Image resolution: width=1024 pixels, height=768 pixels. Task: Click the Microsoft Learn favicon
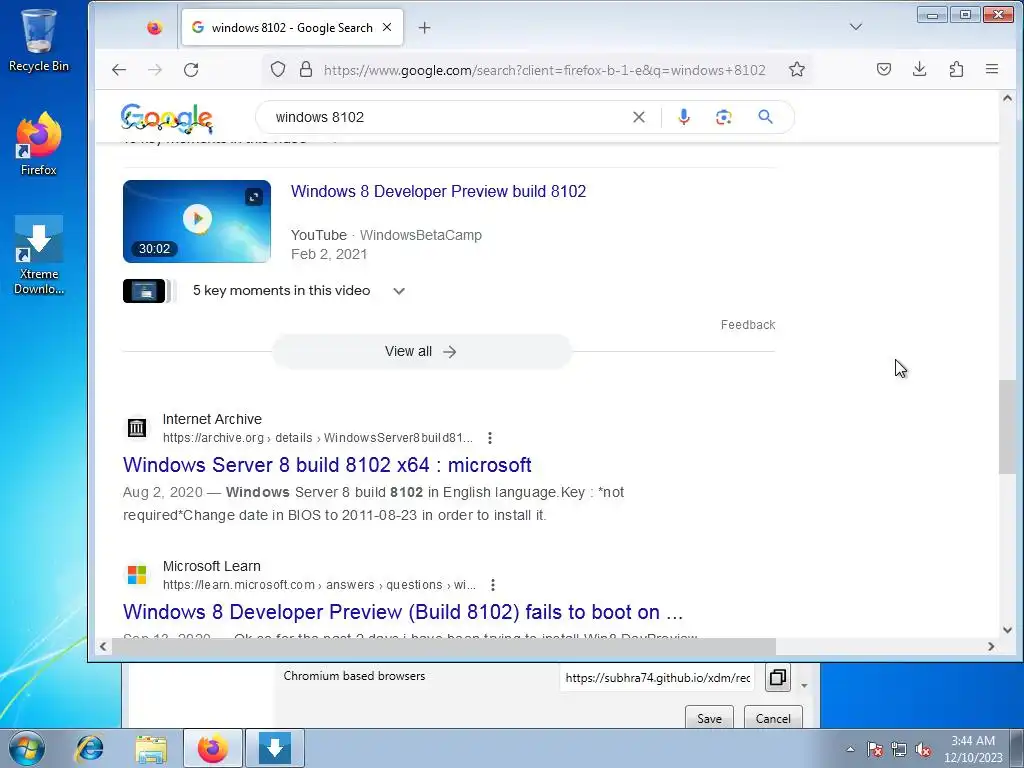click(x=136, y=575)
